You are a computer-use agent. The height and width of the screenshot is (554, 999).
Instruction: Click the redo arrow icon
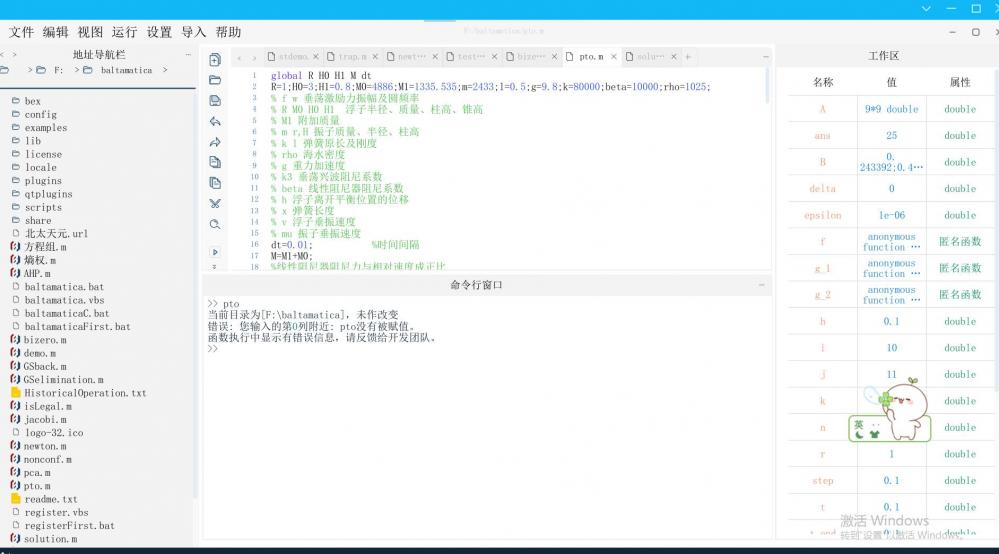click(215, 142)
